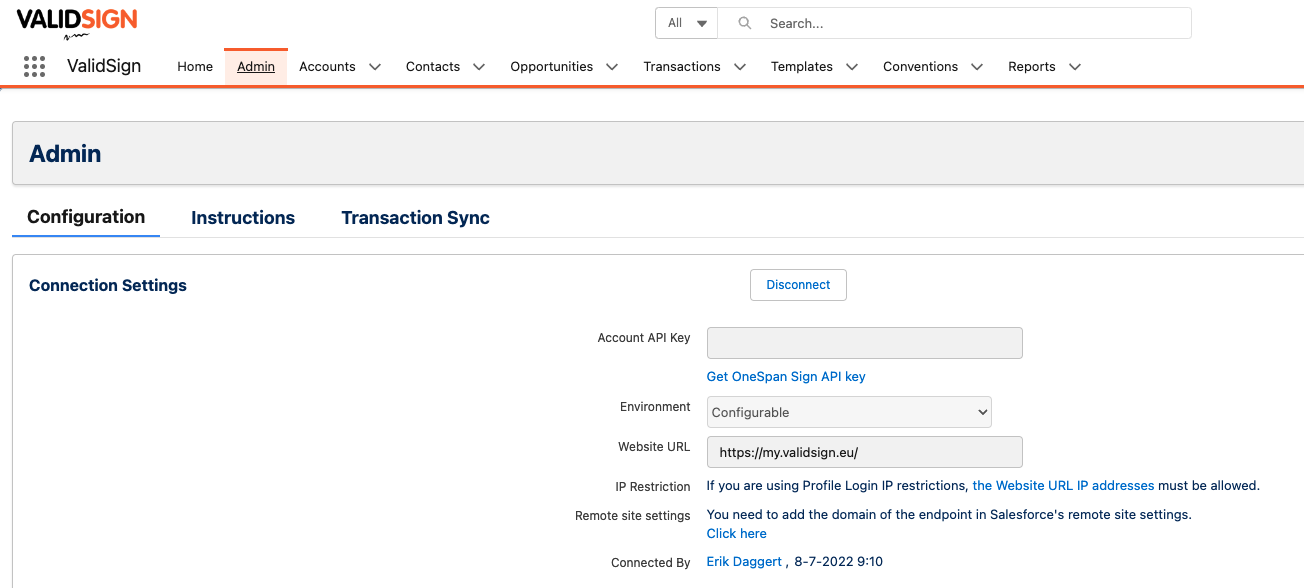This screenshot has height=588, width=1304.
Task: Click the Connection Settings heading
Action: pyautogui.click(x=108, y=285)
